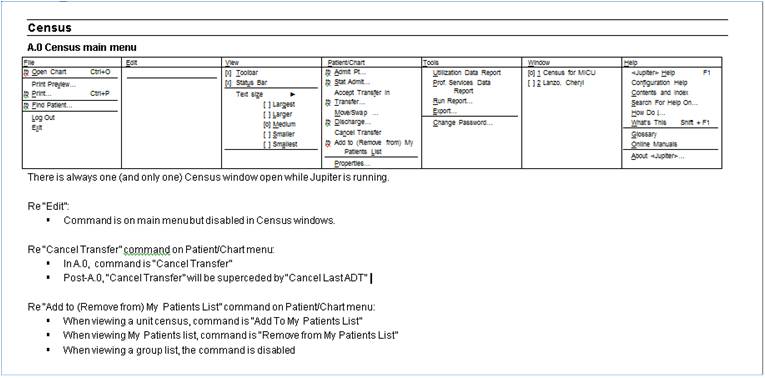The width and height of the screenshot is (765, 378).
Task: Choose Export... in Tools menu
Action: [x=444, y=111]
